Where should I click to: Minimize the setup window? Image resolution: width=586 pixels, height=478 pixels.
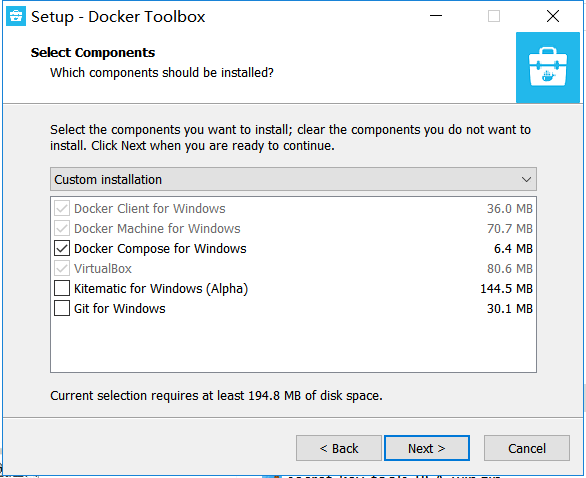tap(436, 16)
